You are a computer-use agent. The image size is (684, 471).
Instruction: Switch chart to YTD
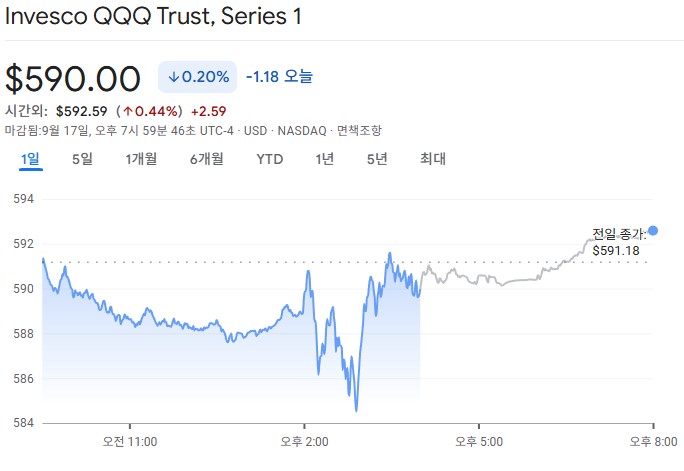pyautogui.click(x=269, y=159)
